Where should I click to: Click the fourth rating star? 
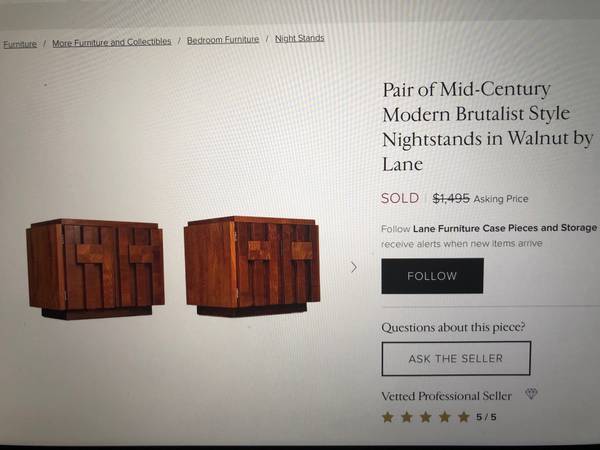coord(445,417)
